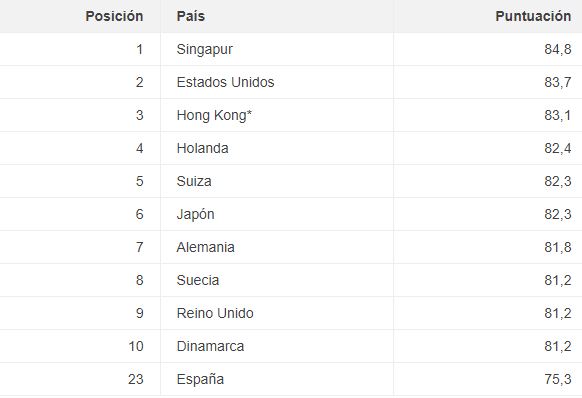The width and height of the screenshot is (582, 398).
Task: Select the 75,3 score for España
Action: click(x=558, y=379)
